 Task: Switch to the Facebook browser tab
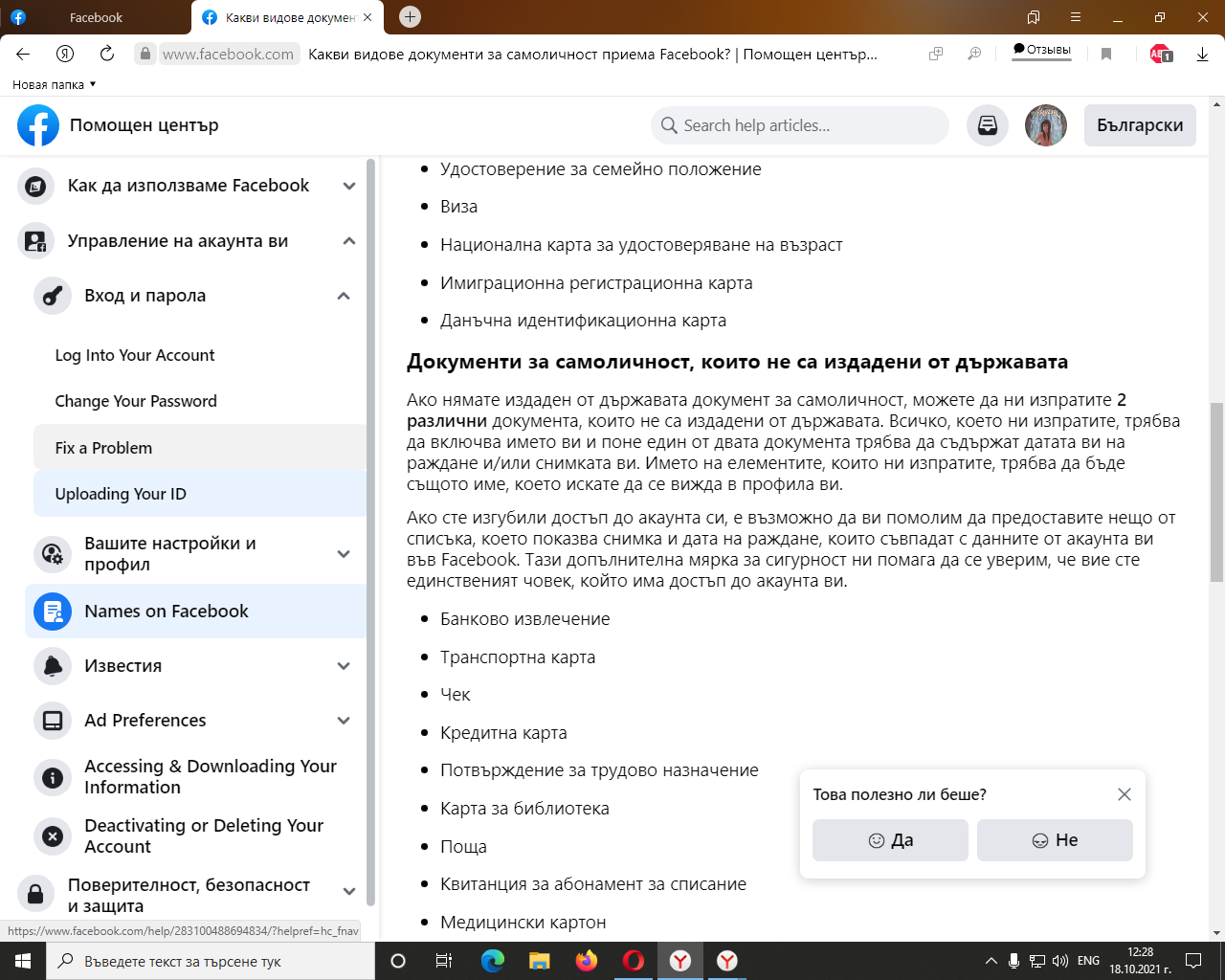coord(96,17)
